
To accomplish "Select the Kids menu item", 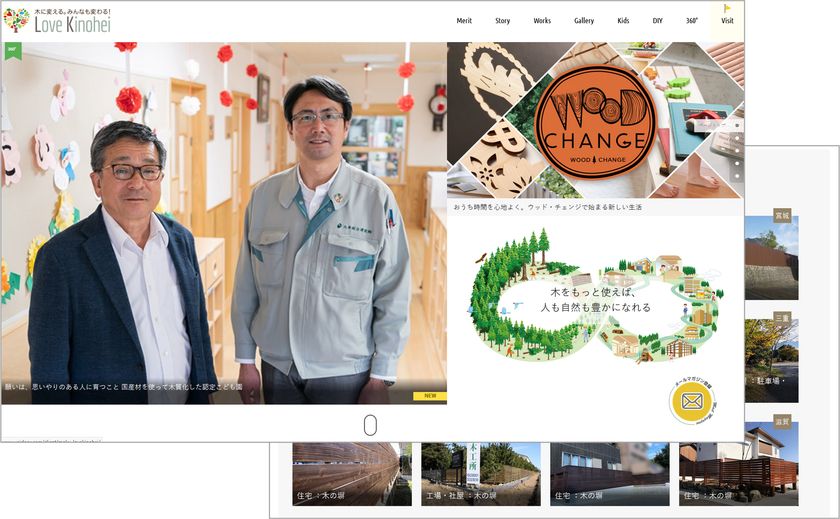I will tap(623, 21).
